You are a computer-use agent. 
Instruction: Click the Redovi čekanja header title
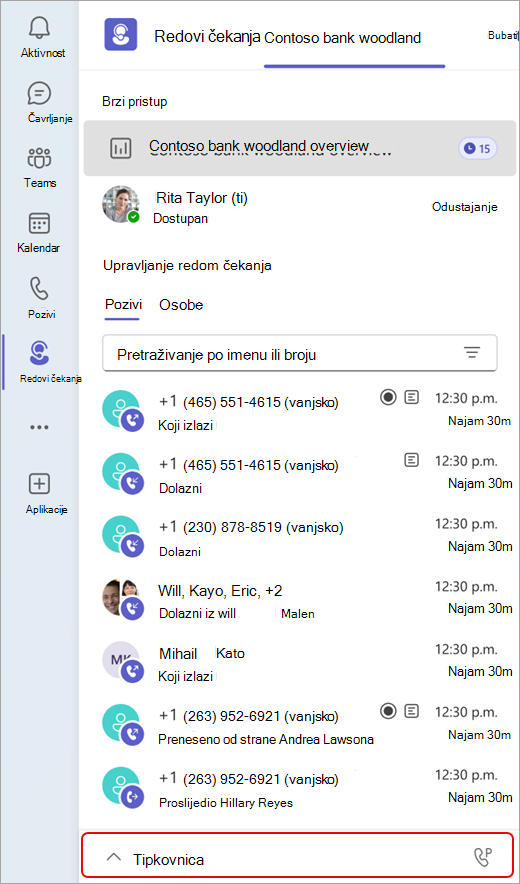coord(207,37)
